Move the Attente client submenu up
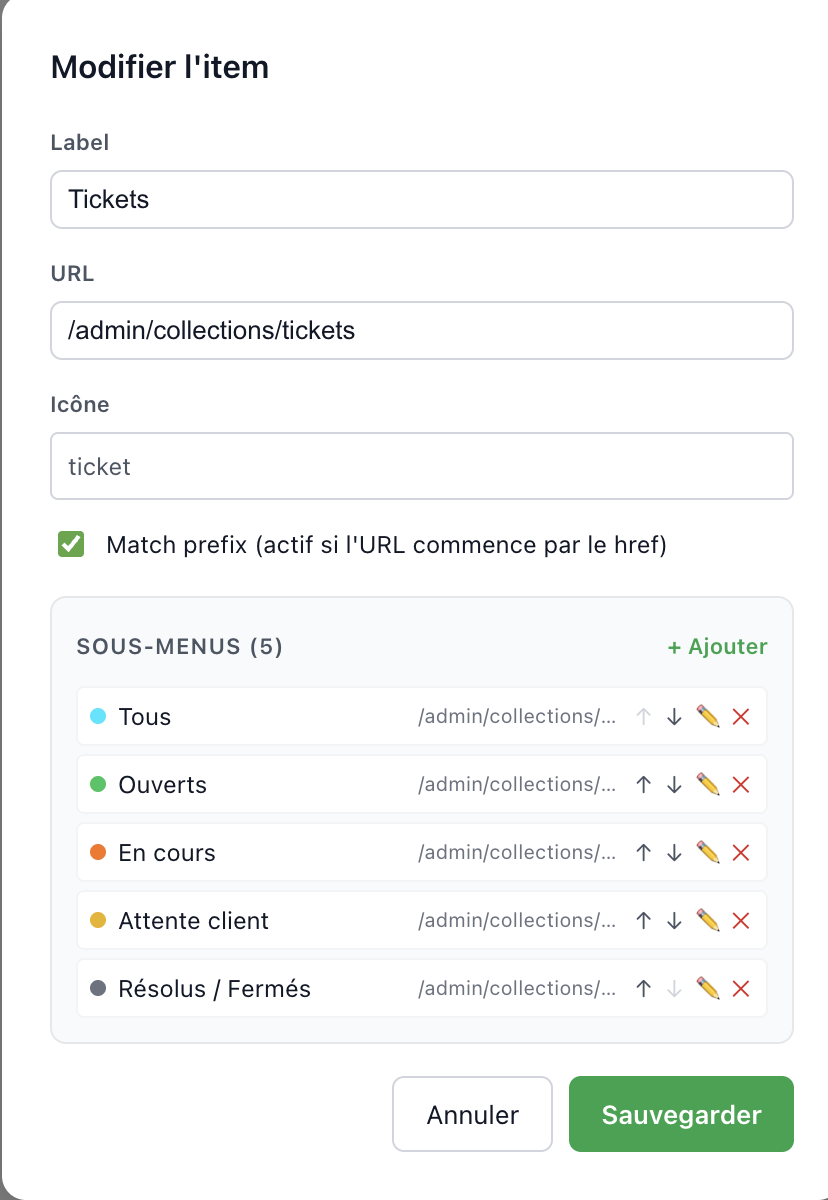 644,920
